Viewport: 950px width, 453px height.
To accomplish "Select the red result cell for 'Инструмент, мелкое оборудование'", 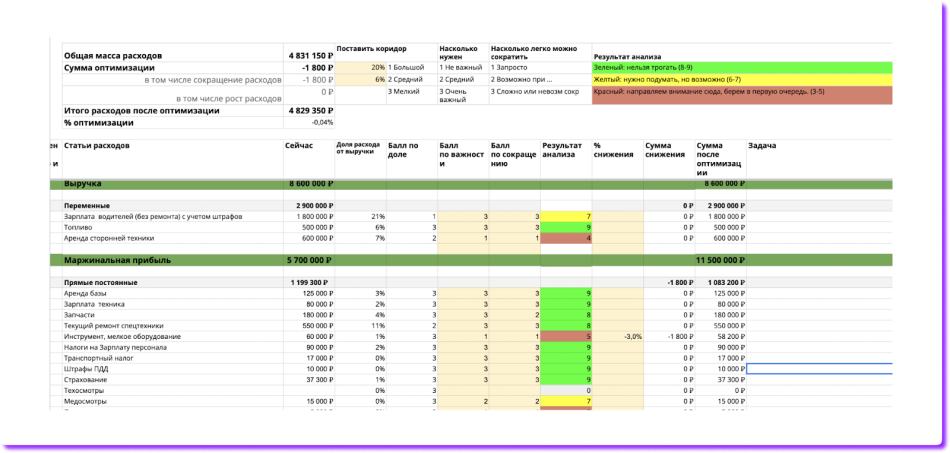I will (x=565, y=337).
